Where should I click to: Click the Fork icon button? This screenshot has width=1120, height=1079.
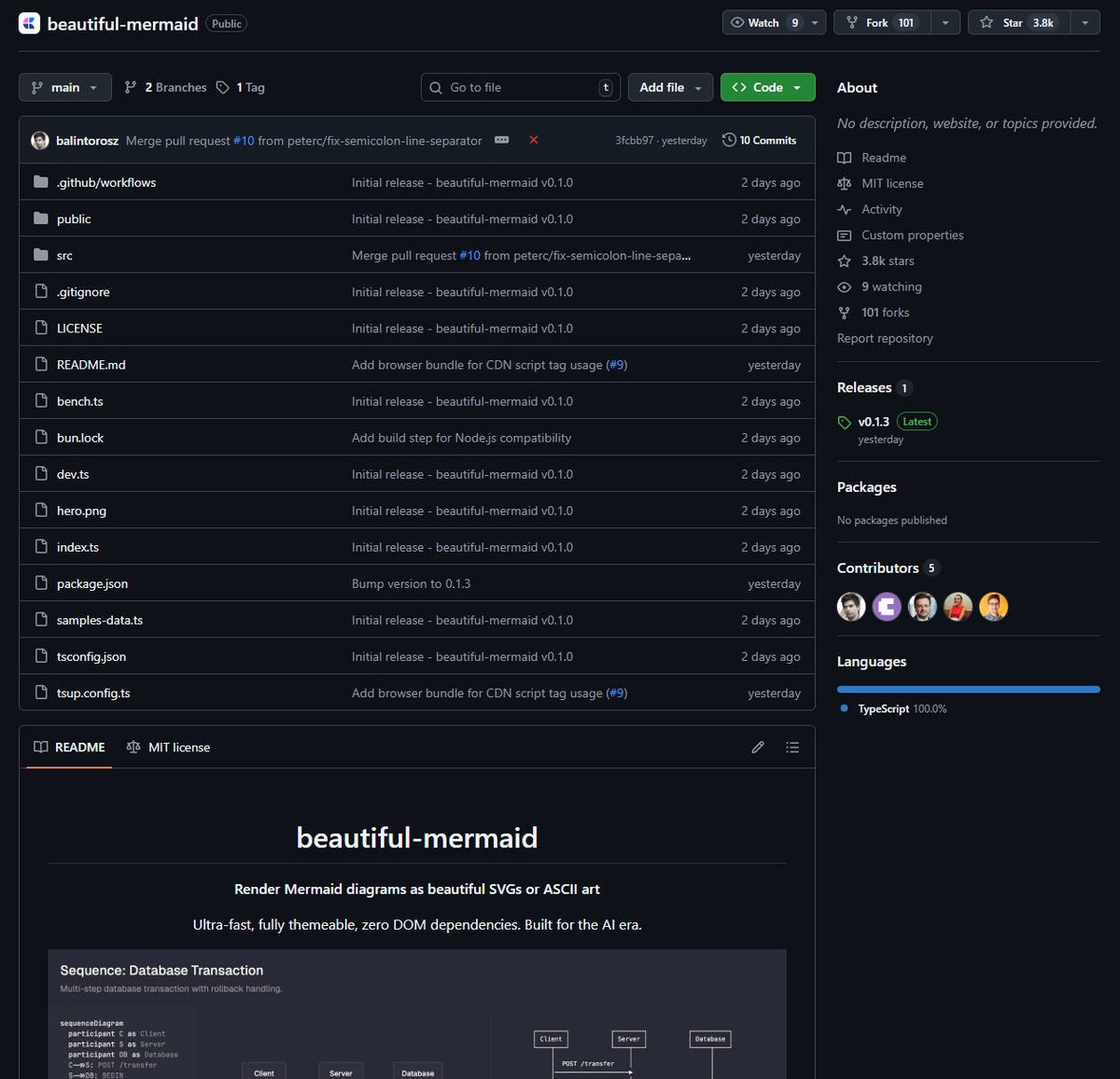tap(853, 21)
